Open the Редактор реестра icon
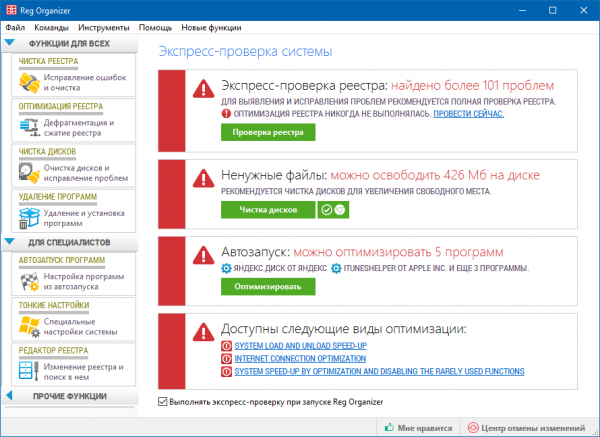Screen dimensions: 600x437 pyautogui.click(x=29, y=371)
